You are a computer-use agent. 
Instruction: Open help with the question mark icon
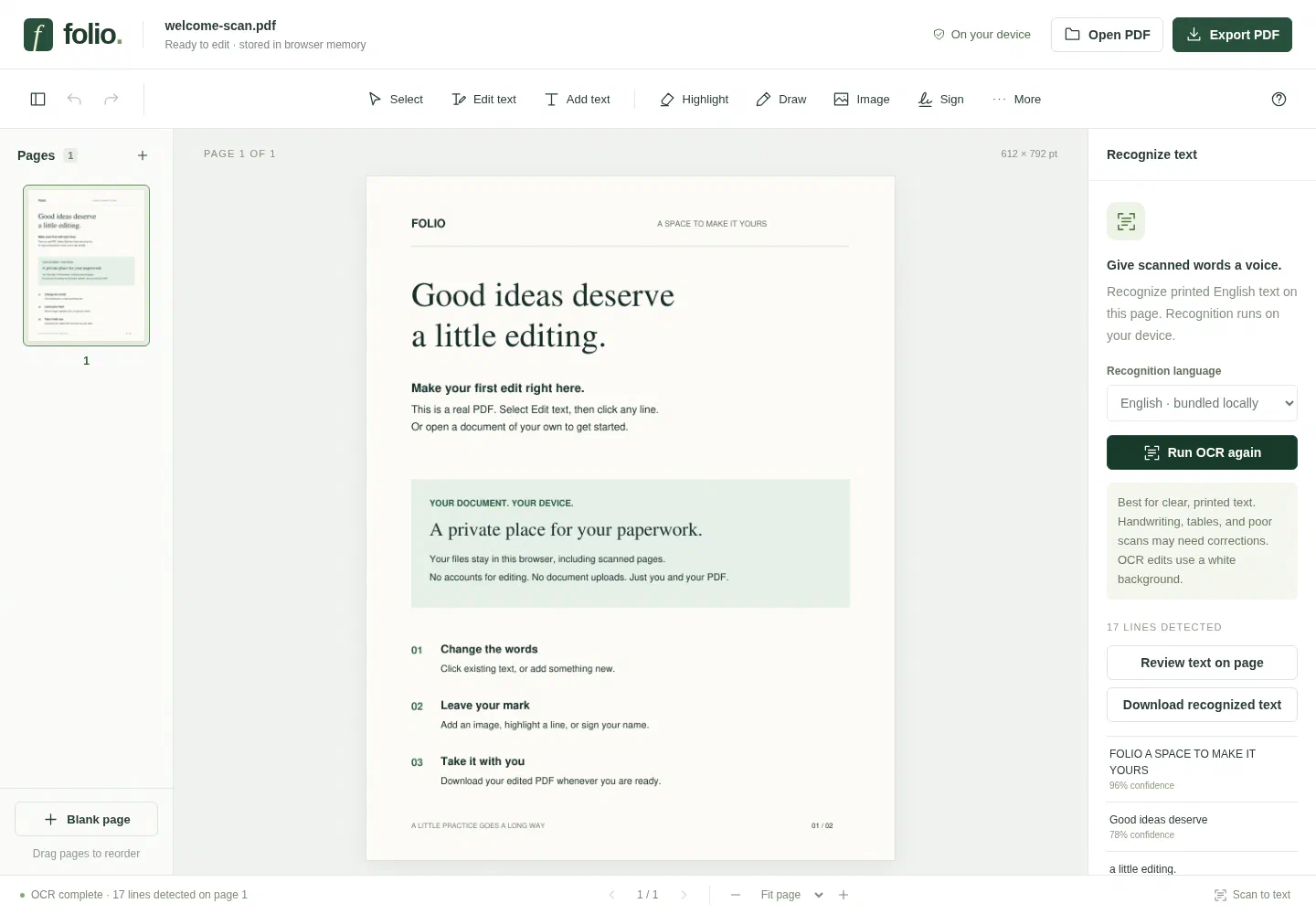click(x=1279, y=99)
